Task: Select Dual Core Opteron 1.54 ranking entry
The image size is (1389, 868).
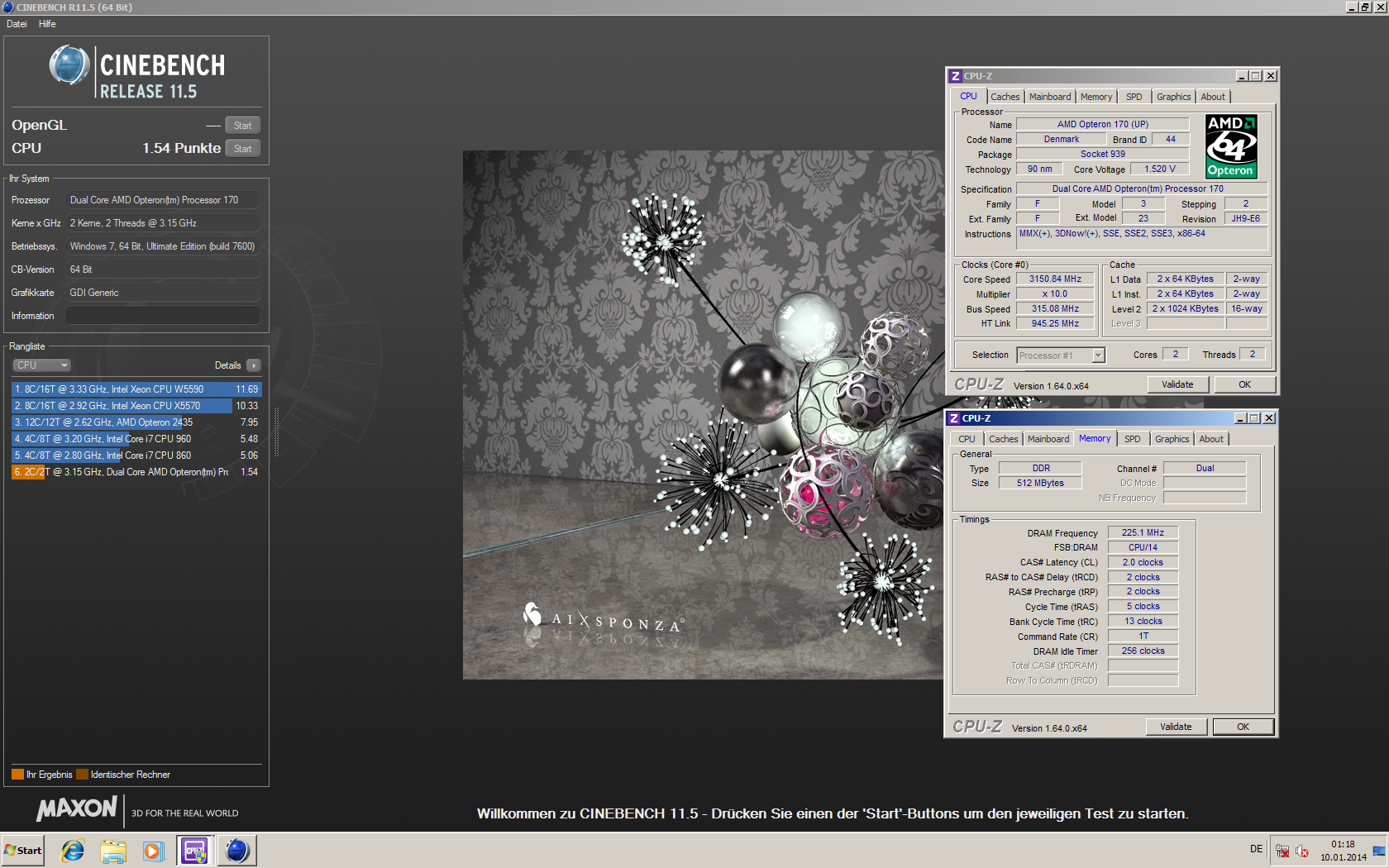Action: pos(136,472)
